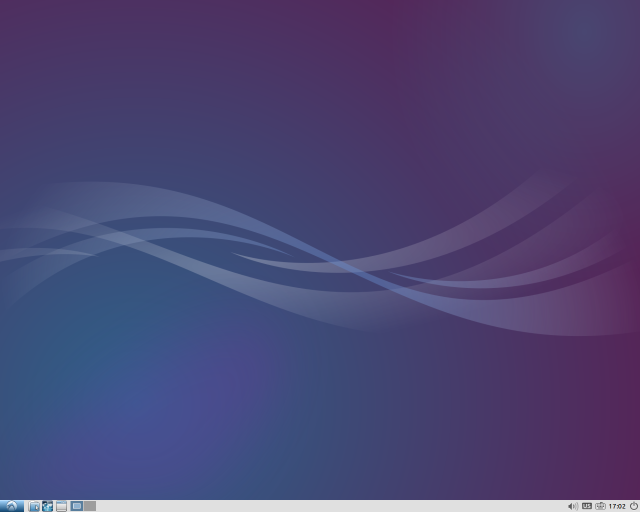Open the calendar from the 17:02 clock

(x=617, y=506)
